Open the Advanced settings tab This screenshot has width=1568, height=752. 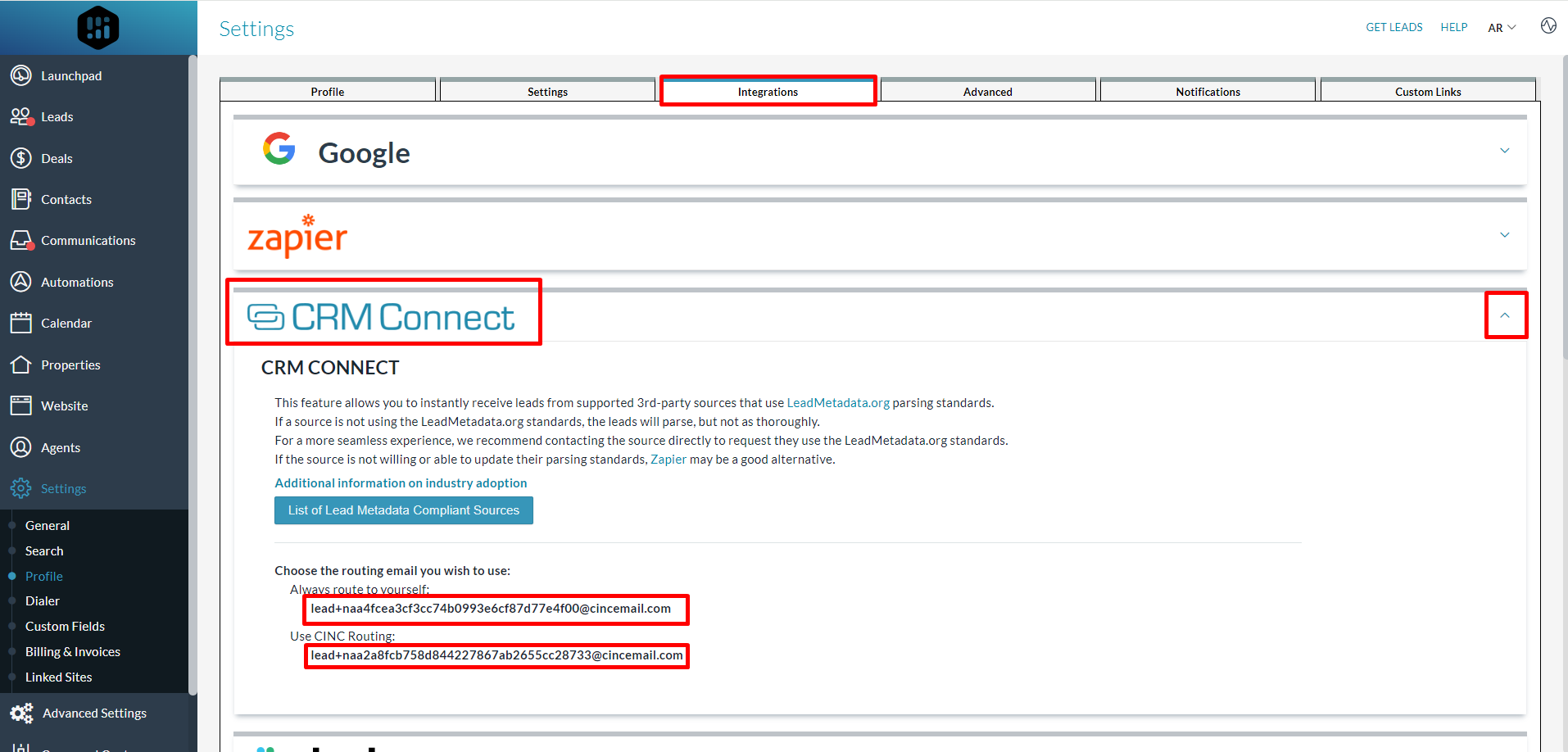click(987, 91)
